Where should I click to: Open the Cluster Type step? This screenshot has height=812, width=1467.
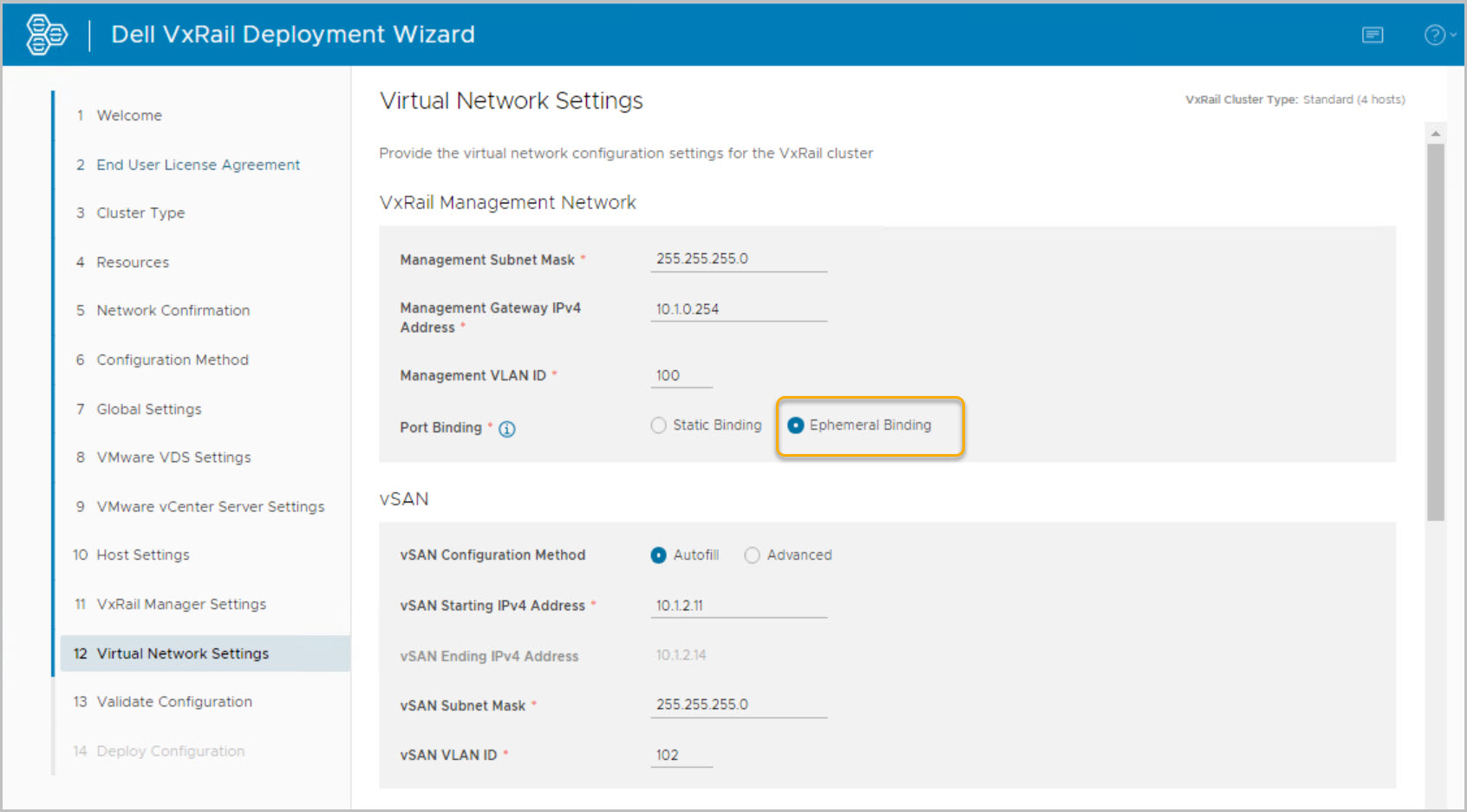coord(140,213)
